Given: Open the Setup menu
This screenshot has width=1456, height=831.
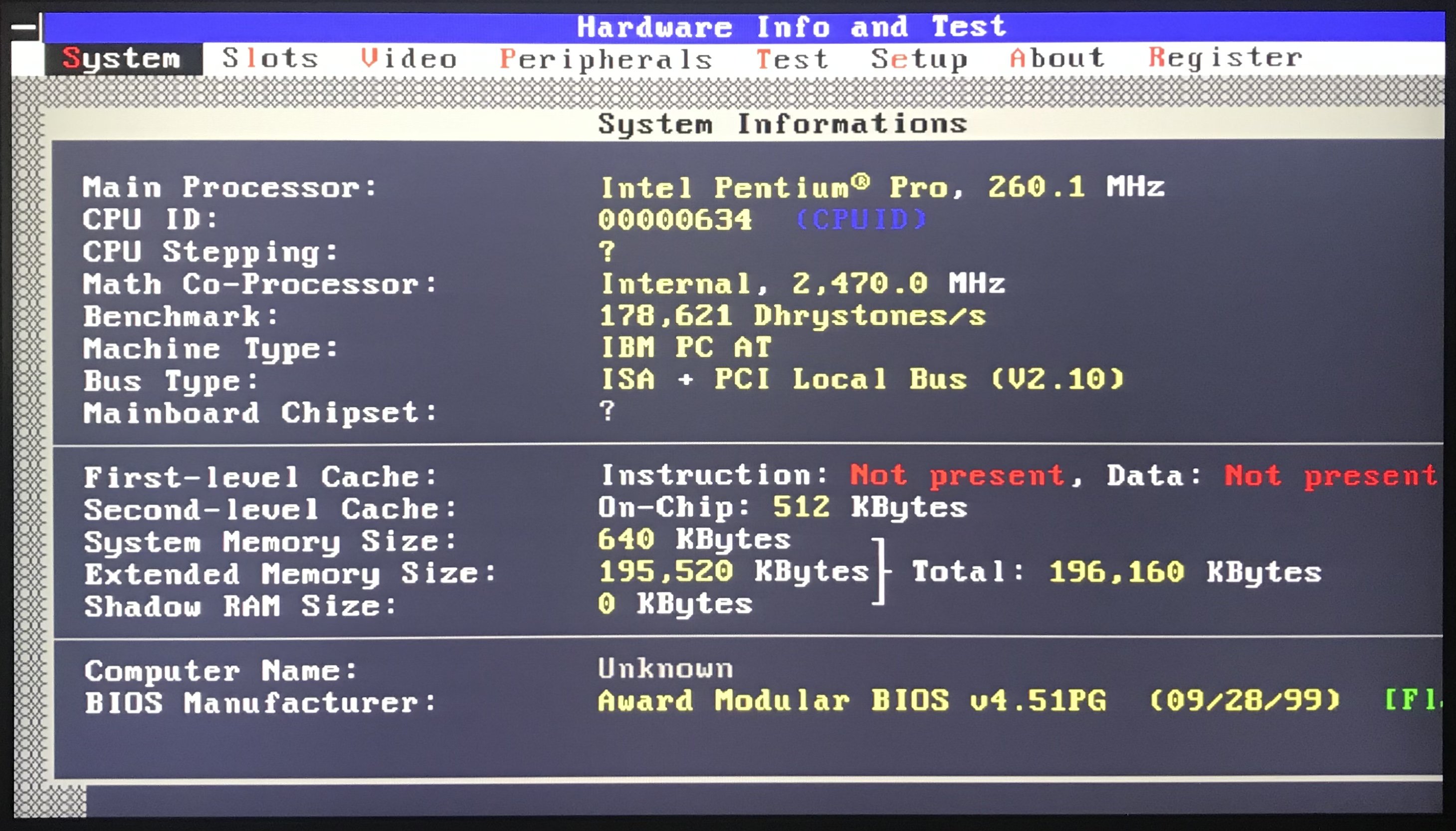Looking at the screenshot, I should point(919,59).
